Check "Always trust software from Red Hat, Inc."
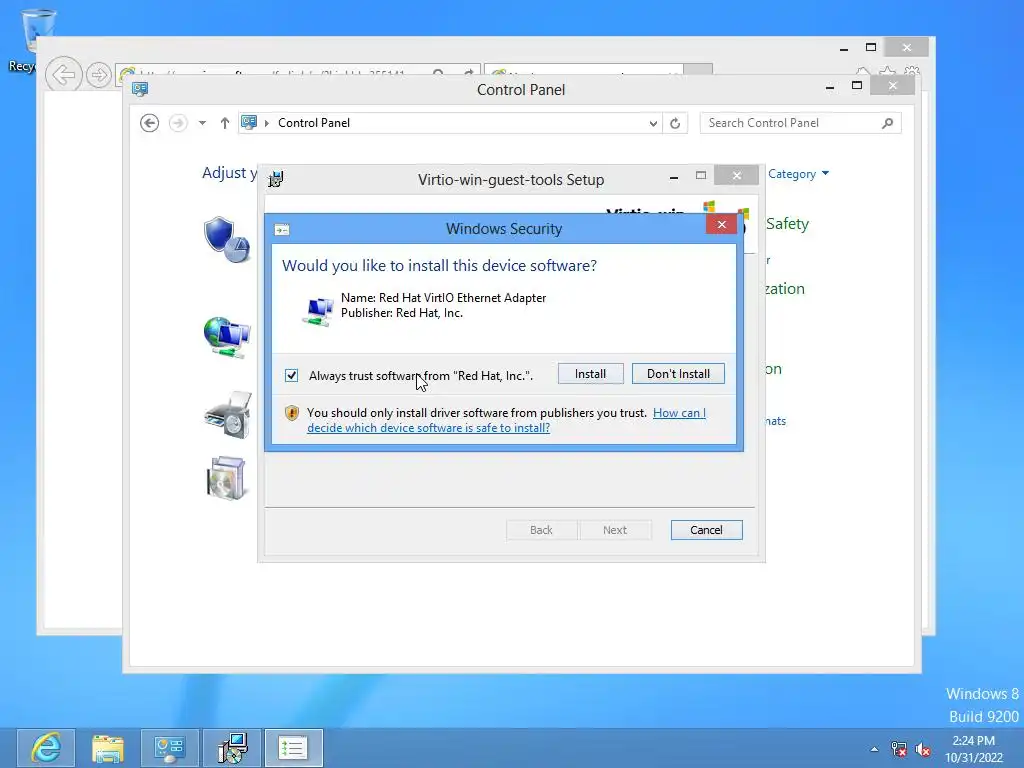The width and height of the screenshot is (1024, 768). [x=291, y=376]
